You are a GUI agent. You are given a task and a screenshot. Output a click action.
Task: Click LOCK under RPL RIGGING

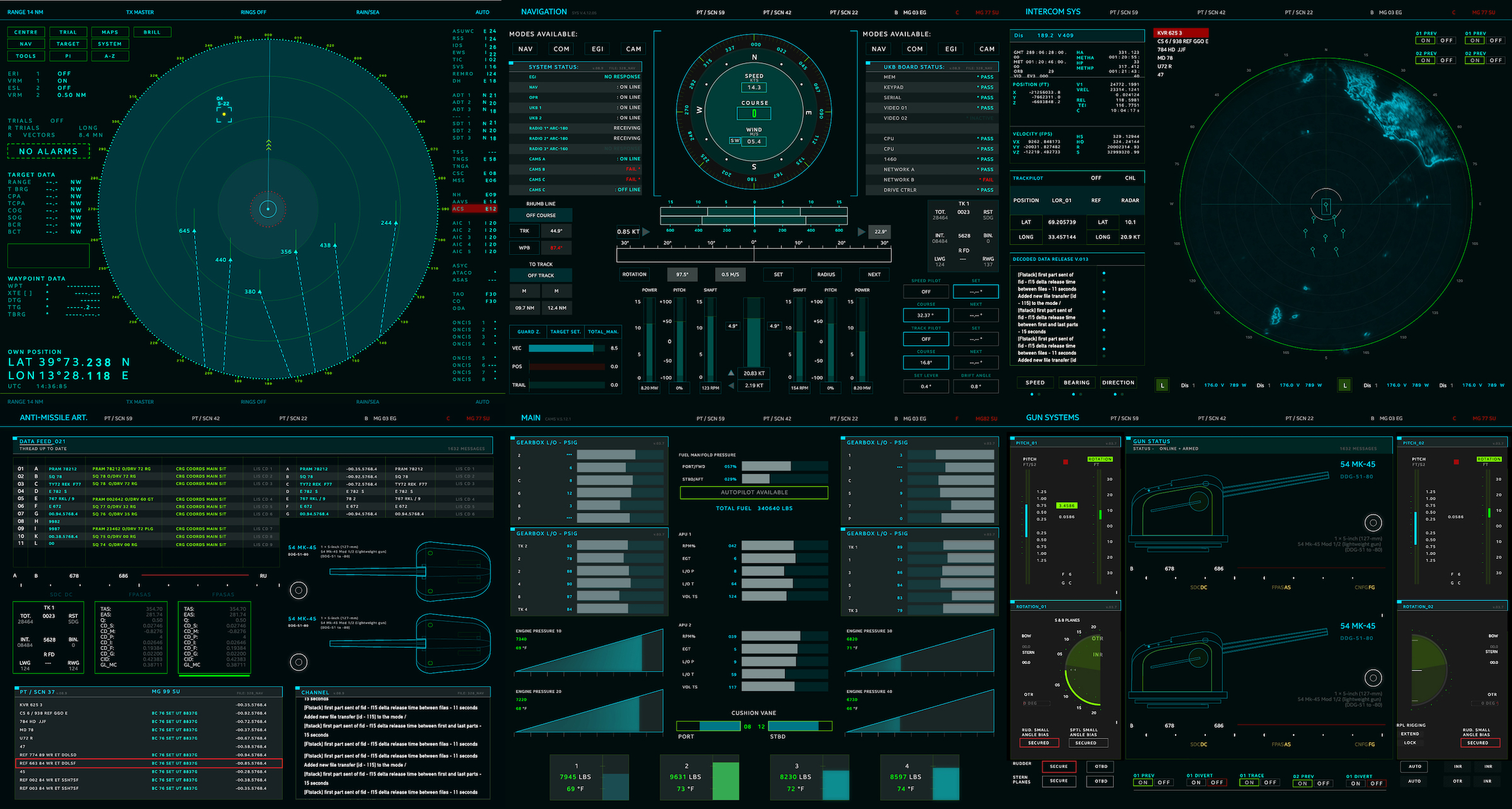[x=1410, y=743]
